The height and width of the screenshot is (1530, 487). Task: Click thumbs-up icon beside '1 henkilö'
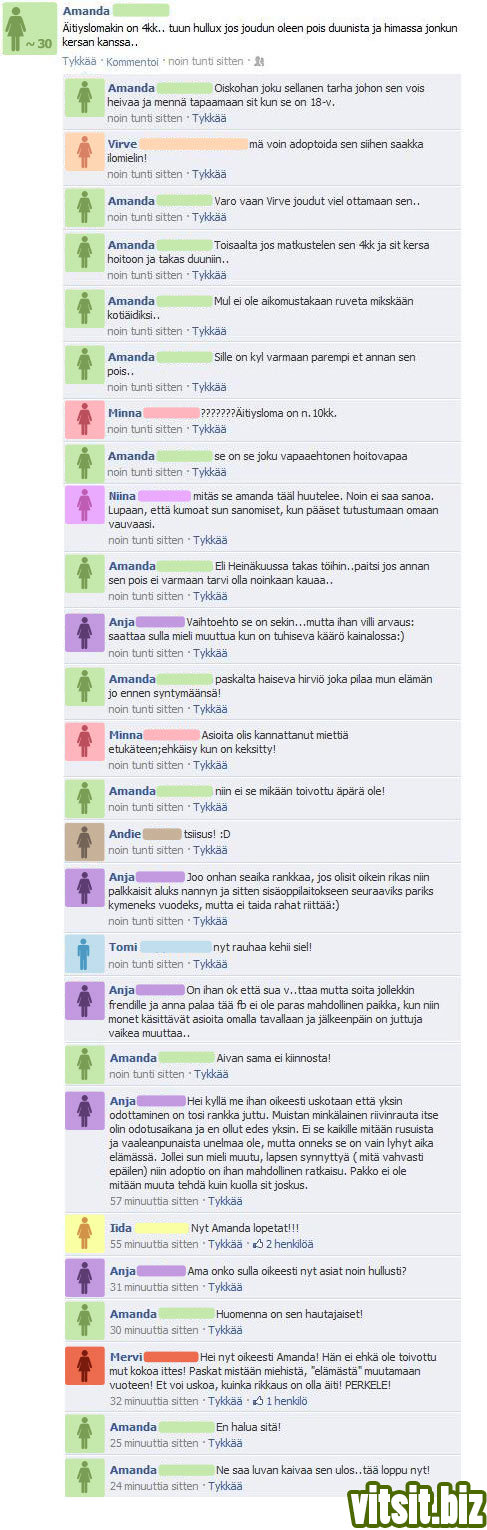point(258,1401)
